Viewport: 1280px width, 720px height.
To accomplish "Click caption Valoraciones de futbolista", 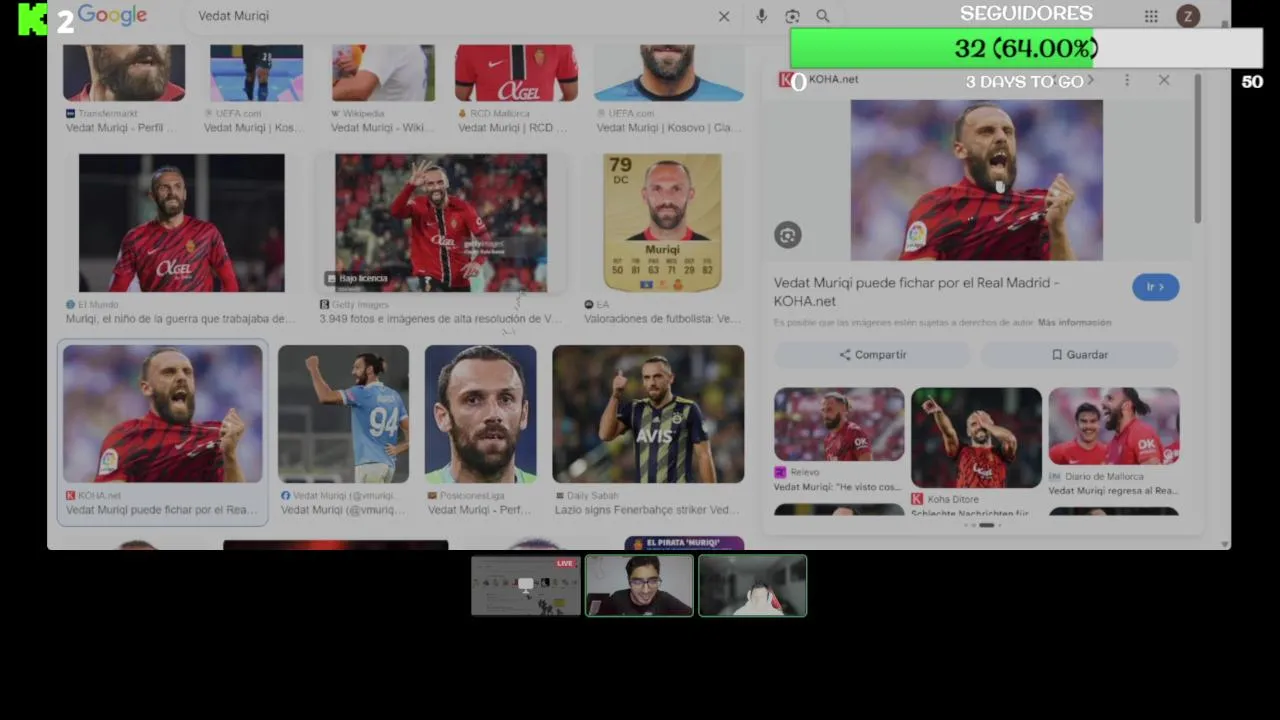I will pyautogui.click(x=663, y=319).
